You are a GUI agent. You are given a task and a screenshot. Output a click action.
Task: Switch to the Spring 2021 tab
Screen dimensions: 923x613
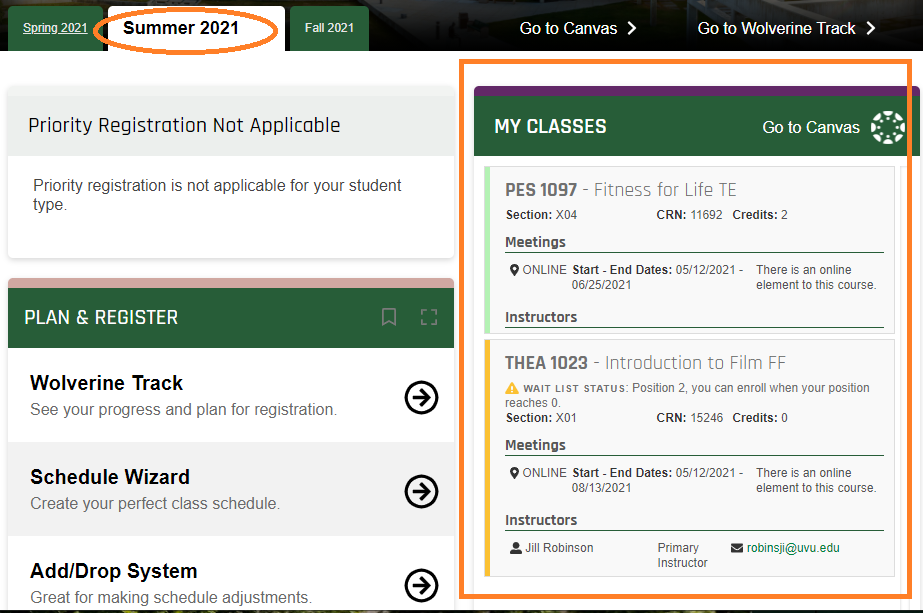coord(55,28)
